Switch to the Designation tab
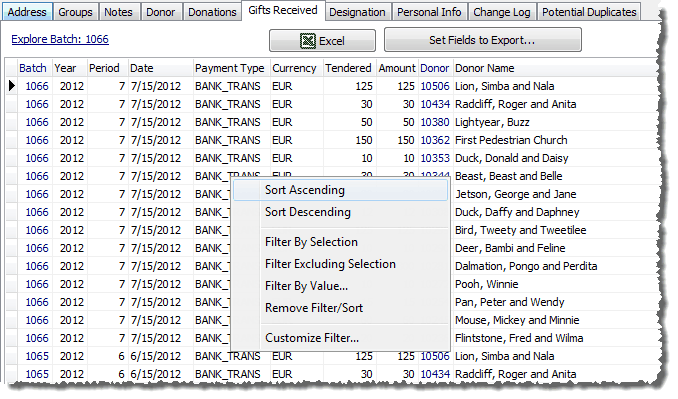Viewport: 678px width, 399px height. tap(357, 12)
